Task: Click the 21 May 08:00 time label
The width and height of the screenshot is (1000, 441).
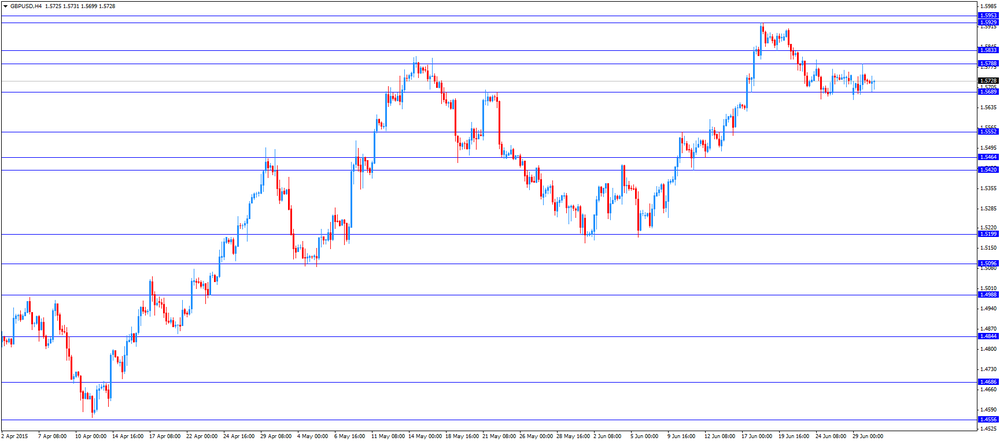Action: 497,436
